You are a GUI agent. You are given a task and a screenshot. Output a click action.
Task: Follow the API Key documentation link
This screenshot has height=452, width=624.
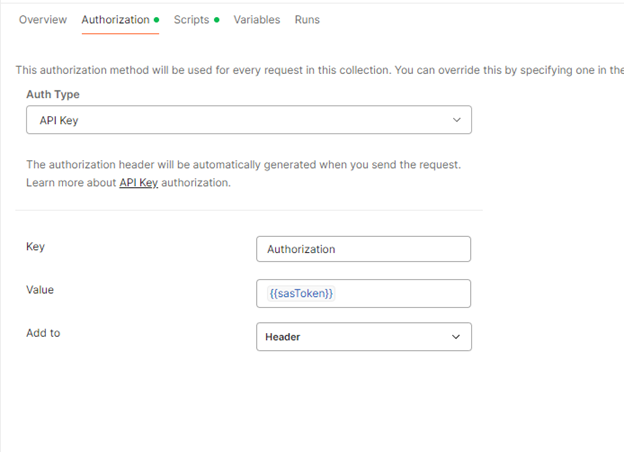[140, 183]
